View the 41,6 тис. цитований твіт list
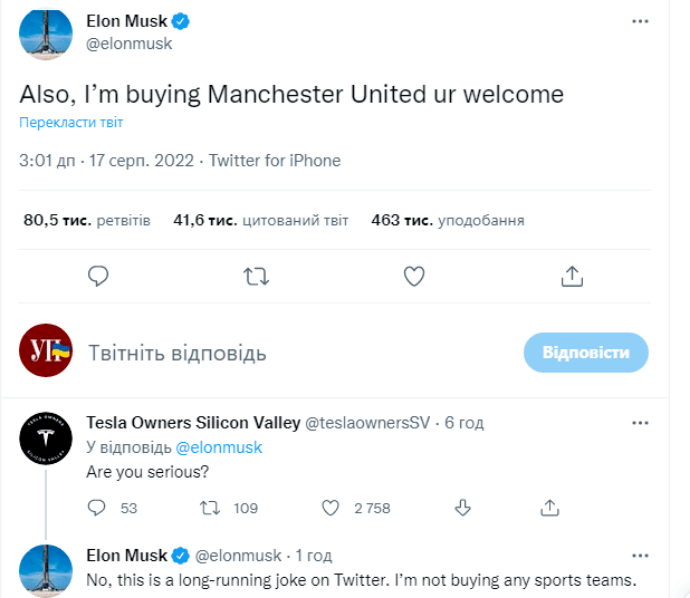Viewport: 690px width, 598px height. pyautogui.click(x=260, y=220)
